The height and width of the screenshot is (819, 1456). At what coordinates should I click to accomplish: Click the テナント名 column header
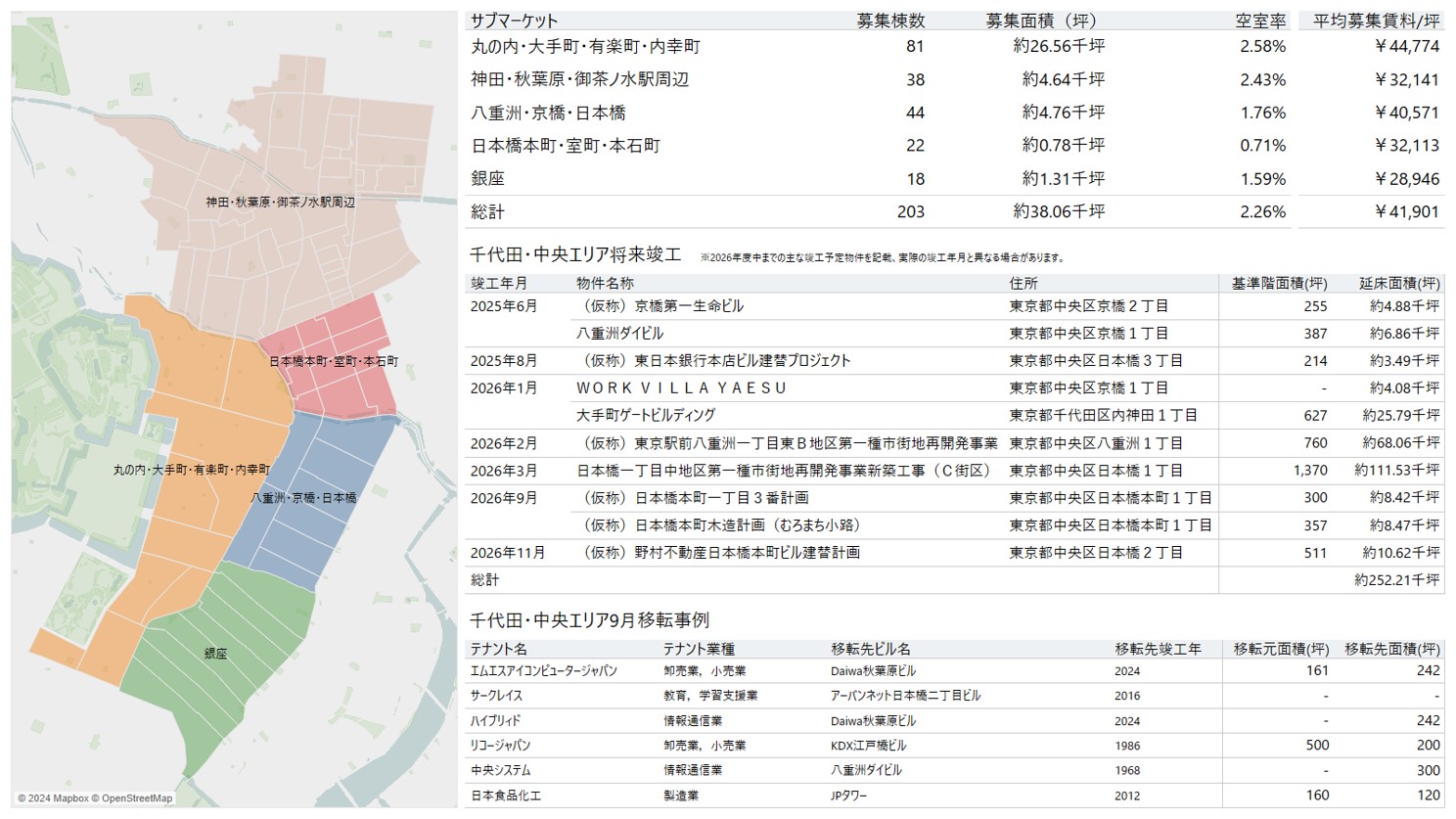(499, 649)
